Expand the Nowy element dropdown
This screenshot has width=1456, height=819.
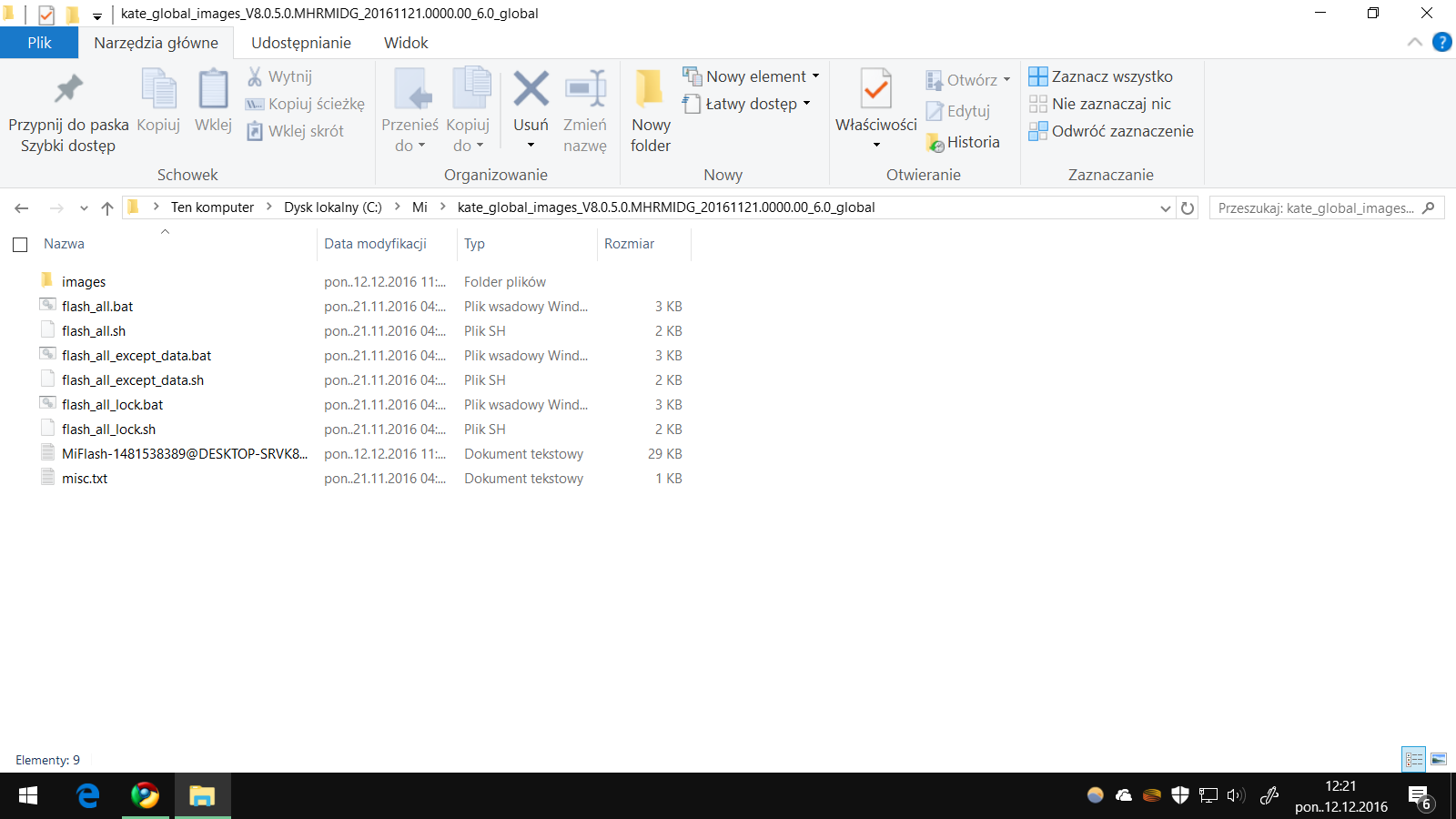click(x=815, y=76)
